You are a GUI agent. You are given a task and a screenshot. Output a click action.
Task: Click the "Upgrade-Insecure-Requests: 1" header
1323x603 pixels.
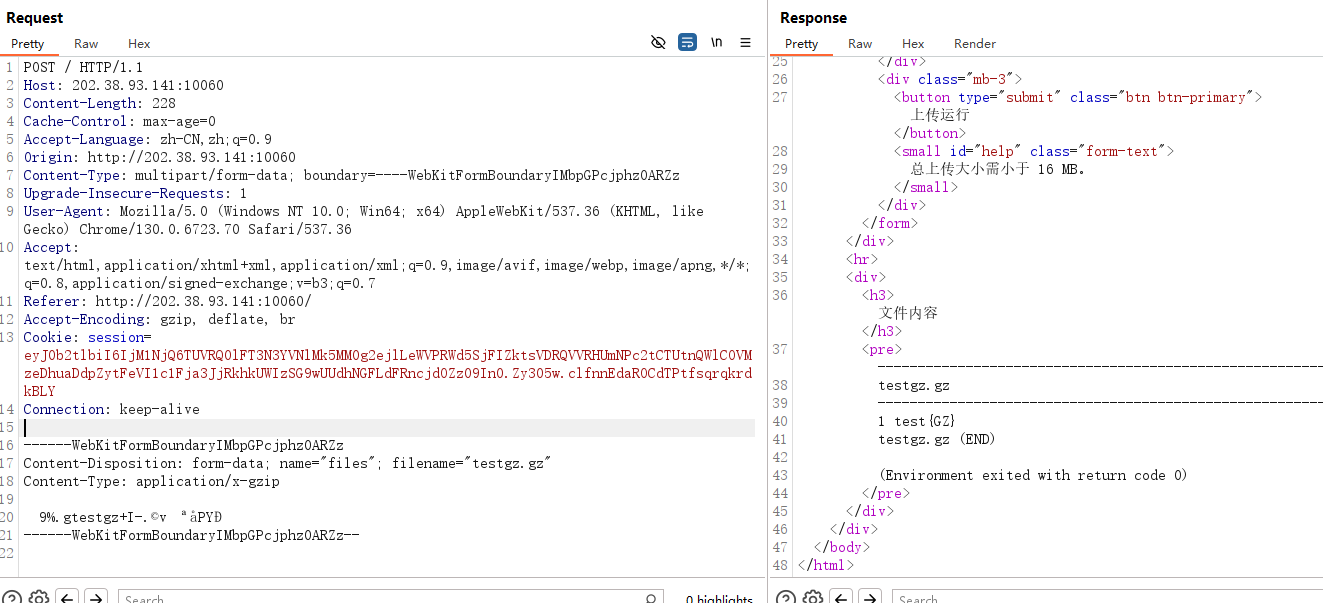pyautogui.click(x=136, y=193)
